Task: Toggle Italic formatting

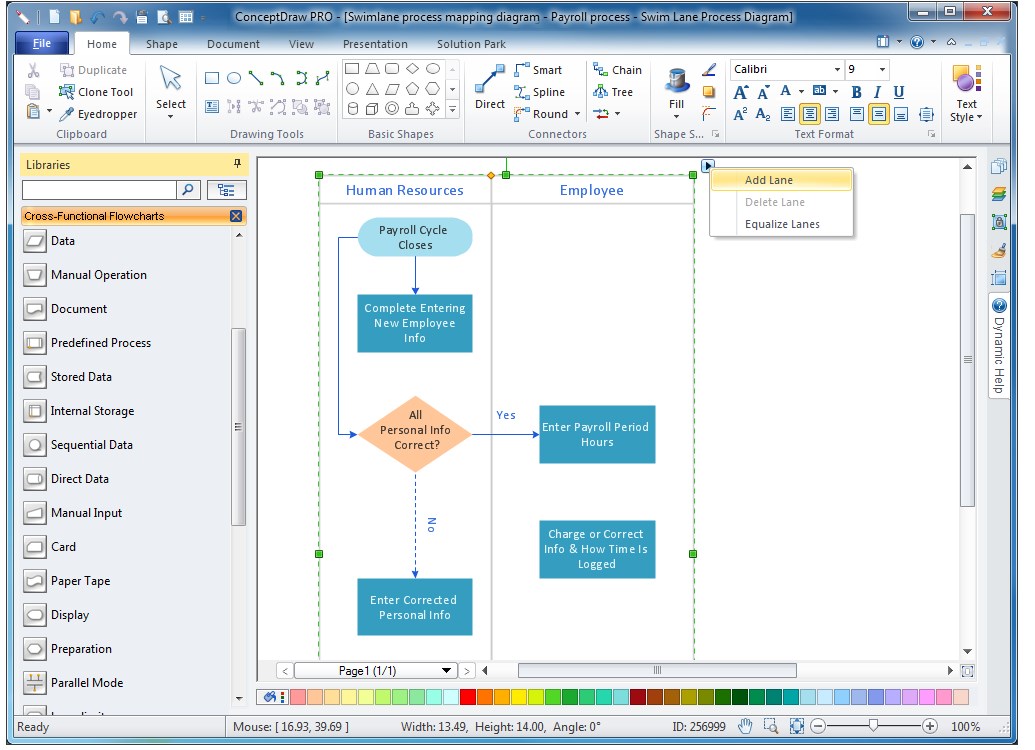Action: 877,92
